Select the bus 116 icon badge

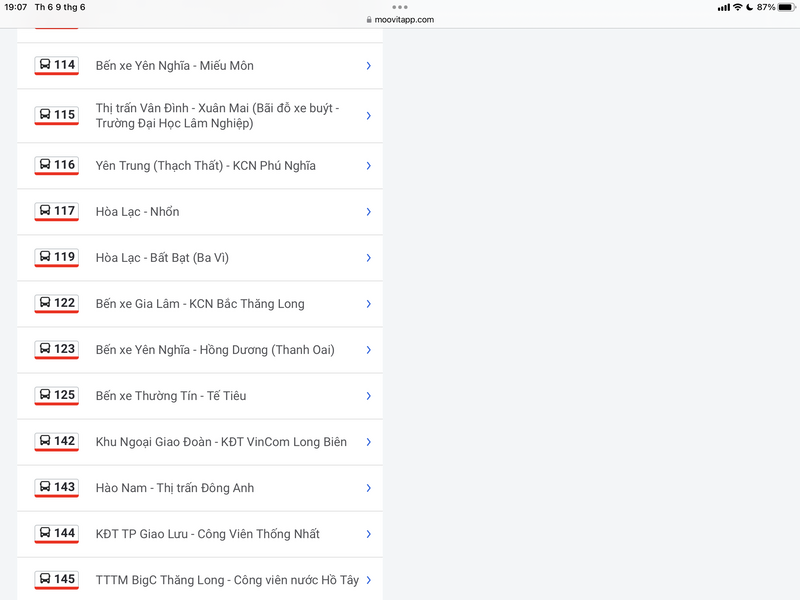click(x=57, y=165)
